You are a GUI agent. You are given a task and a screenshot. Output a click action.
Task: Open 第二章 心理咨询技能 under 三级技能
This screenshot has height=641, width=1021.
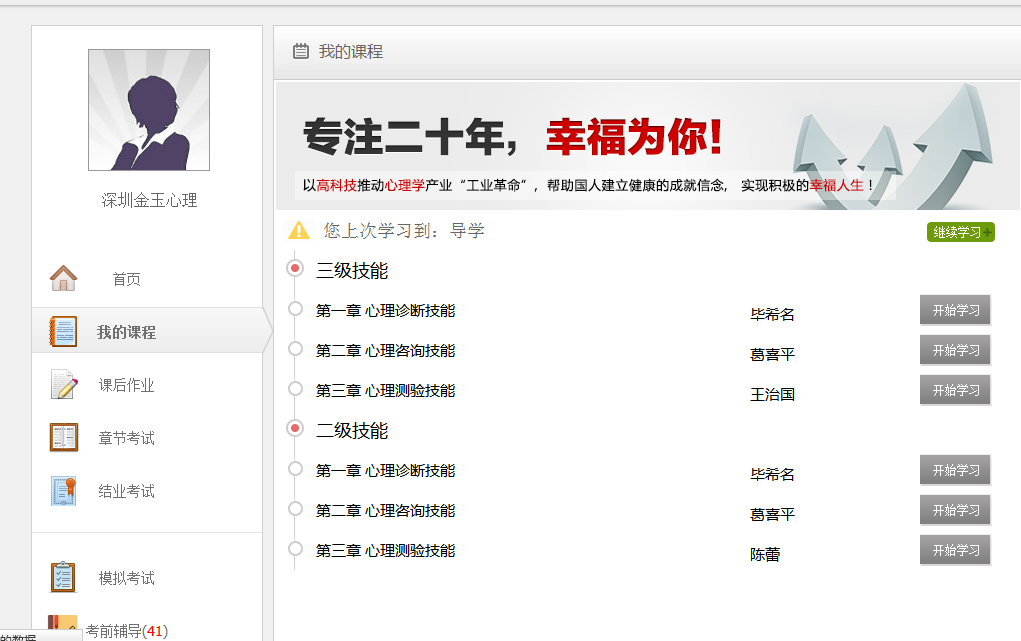(x=385, y=351)
